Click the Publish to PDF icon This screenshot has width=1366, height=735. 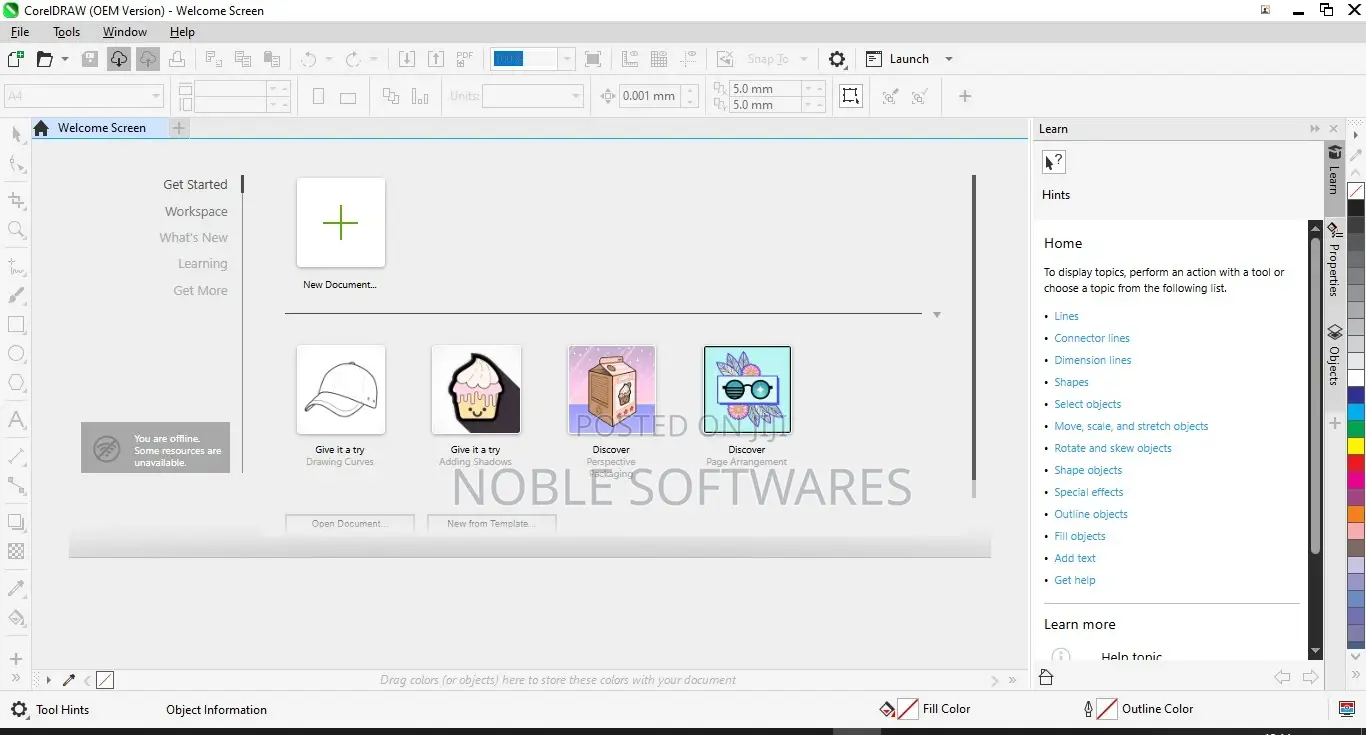[465, 59]
